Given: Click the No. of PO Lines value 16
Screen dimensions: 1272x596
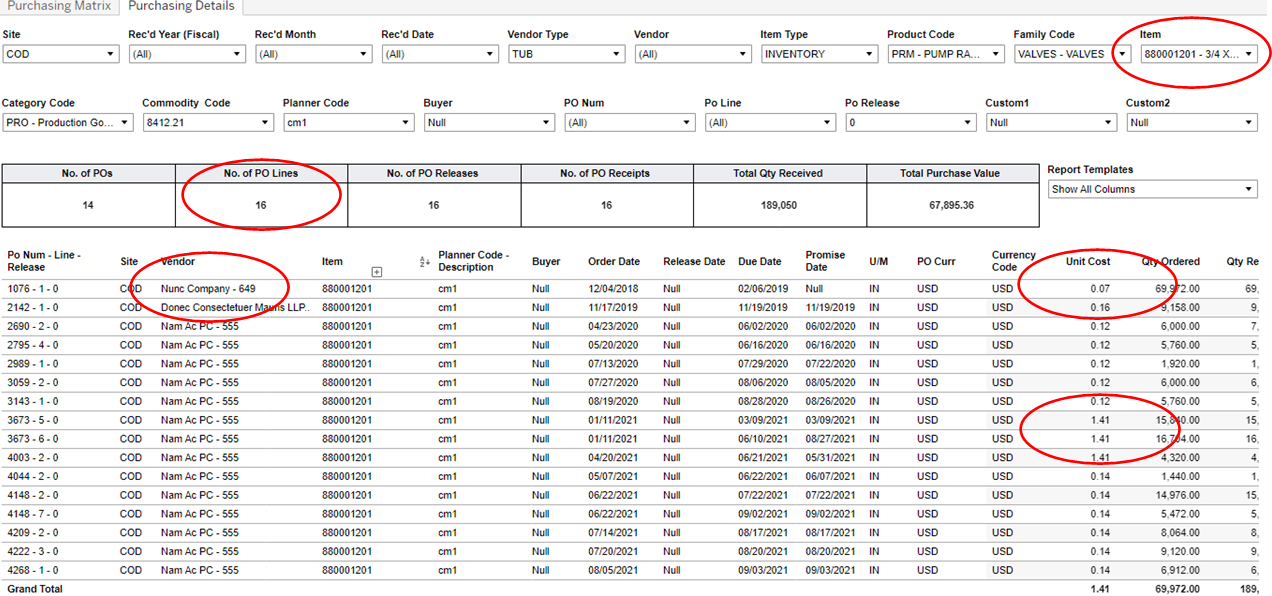Looking at the screenshot, I should pos(262,204).
